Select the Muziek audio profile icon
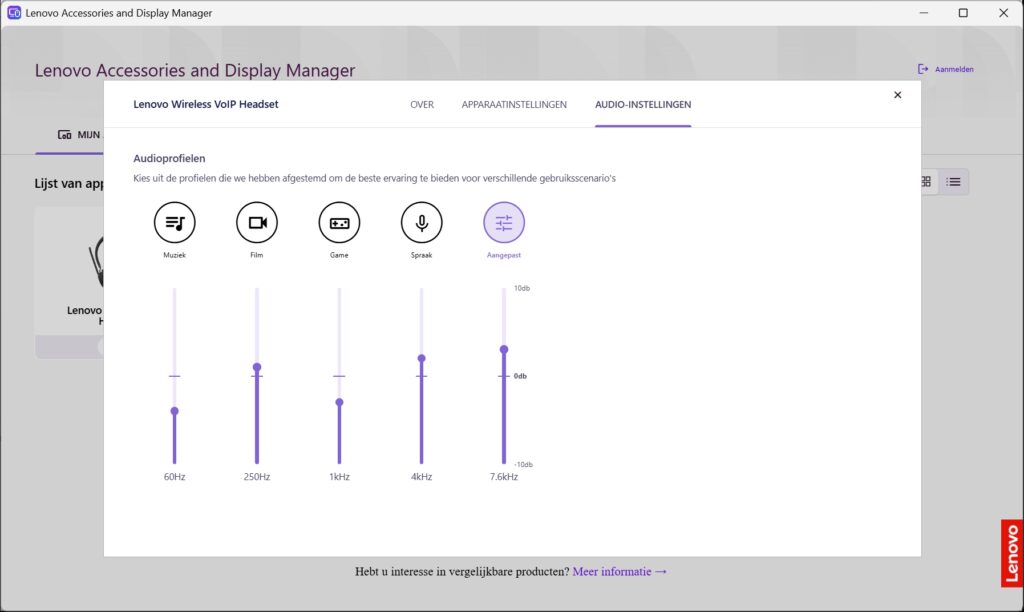Viewport: 1024px width, 612px height. [174, 223]
